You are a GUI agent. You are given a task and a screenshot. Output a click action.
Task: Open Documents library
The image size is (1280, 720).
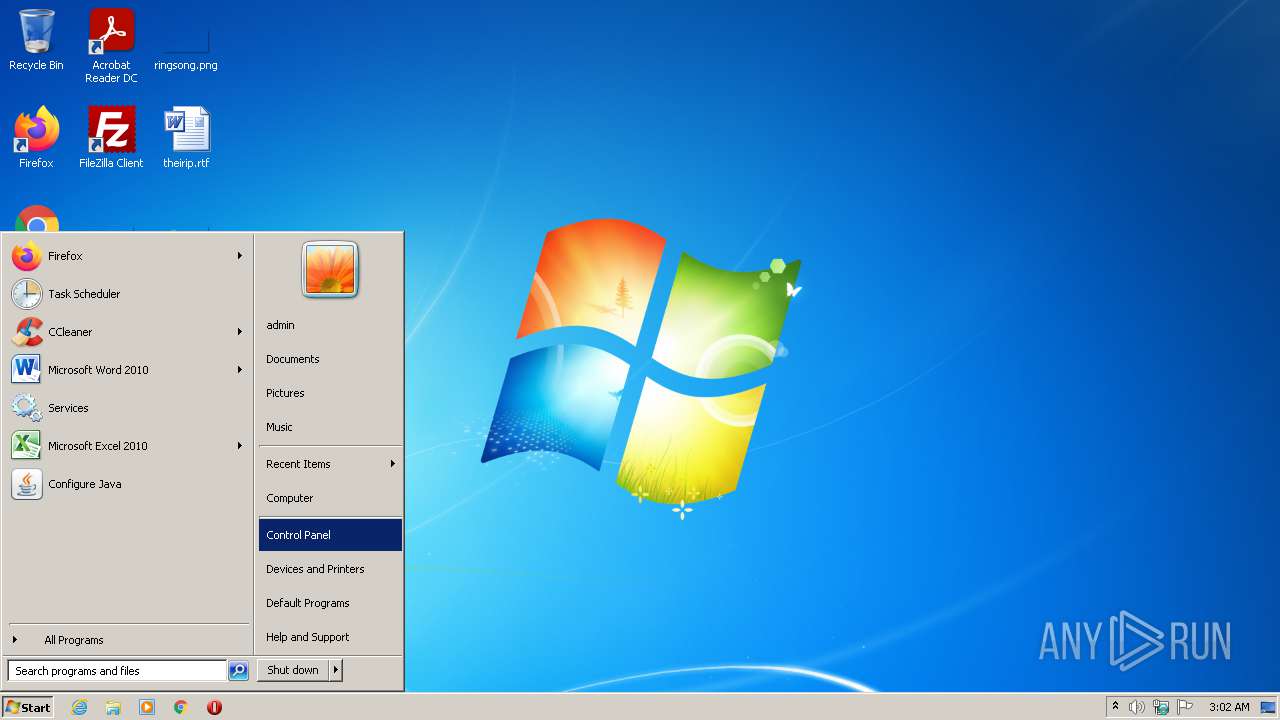330,359
